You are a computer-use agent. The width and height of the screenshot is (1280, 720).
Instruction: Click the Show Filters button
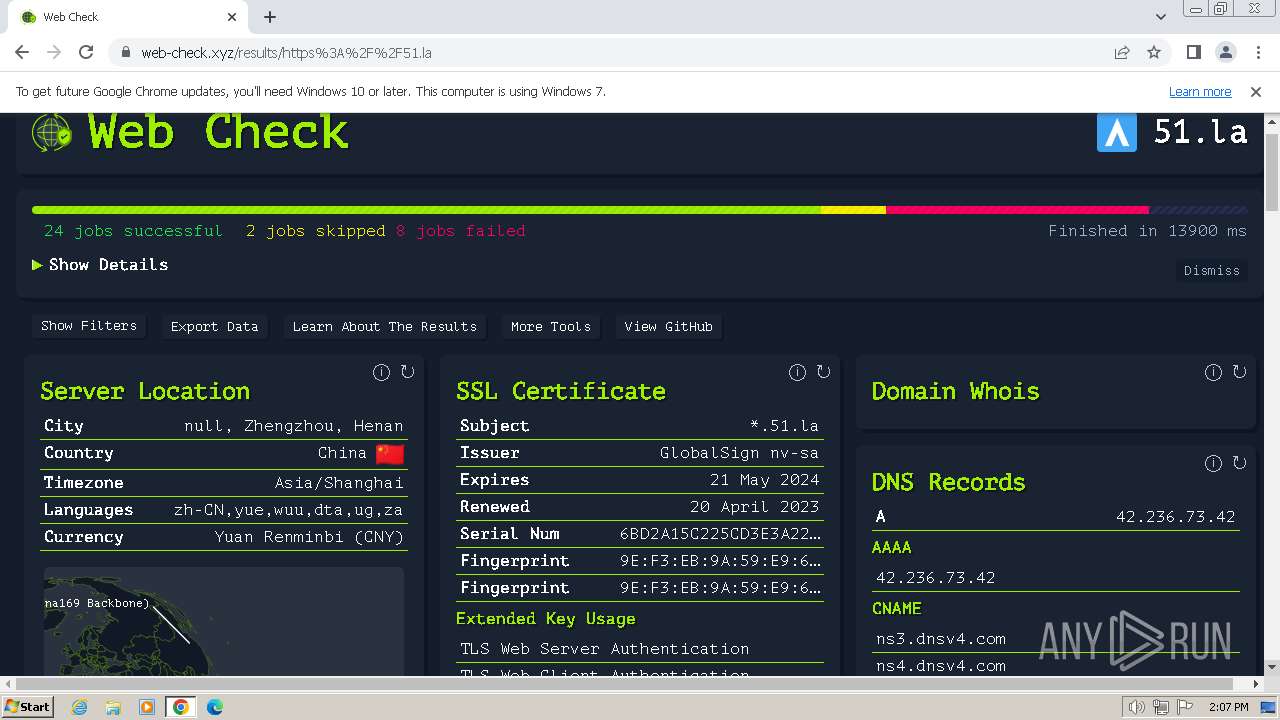coord(89,326)
